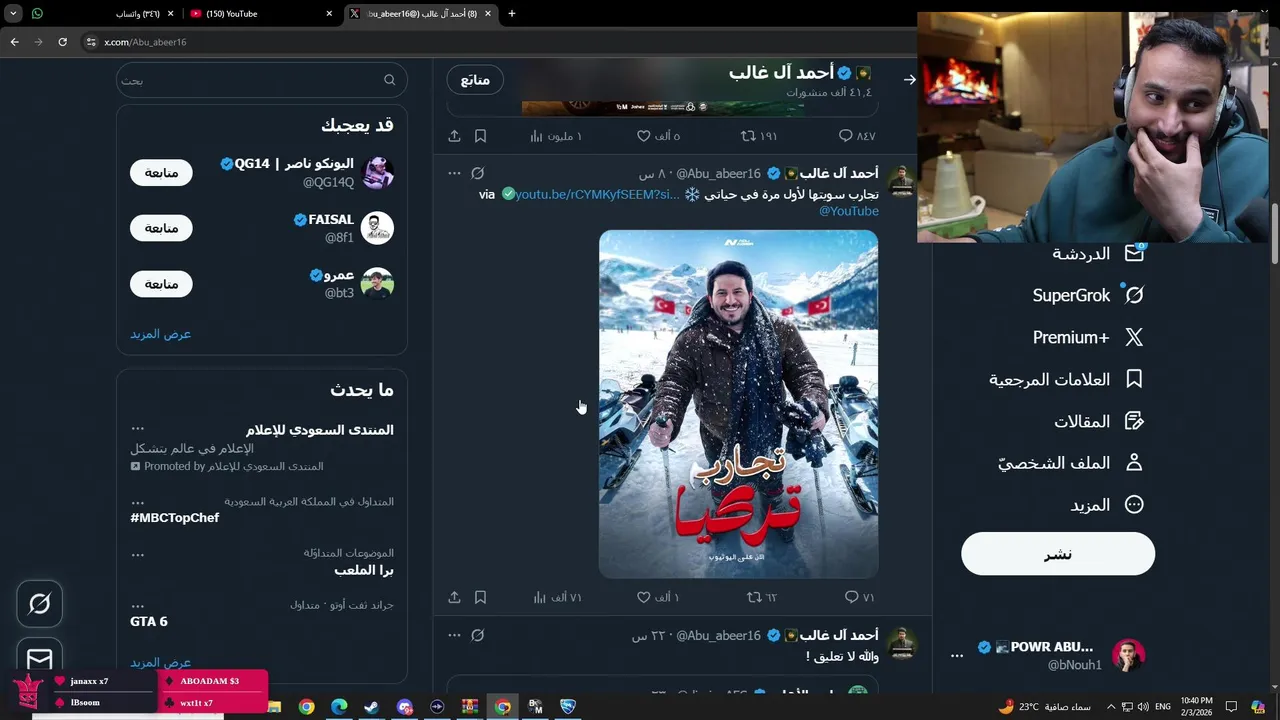Viewport: 1280px width, 720px height.
Task: Share the post with ٨٤٧ replies
Action: coord(454,136)
